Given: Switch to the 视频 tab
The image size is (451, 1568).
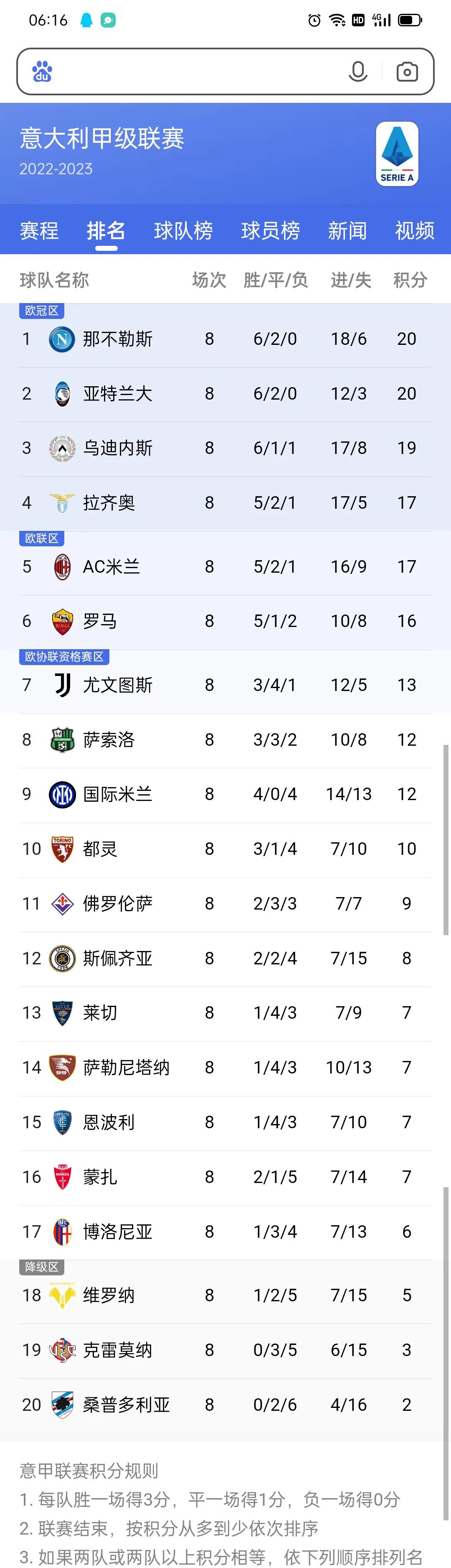Looking at the screenshot, I should click(x=415, y=231).
